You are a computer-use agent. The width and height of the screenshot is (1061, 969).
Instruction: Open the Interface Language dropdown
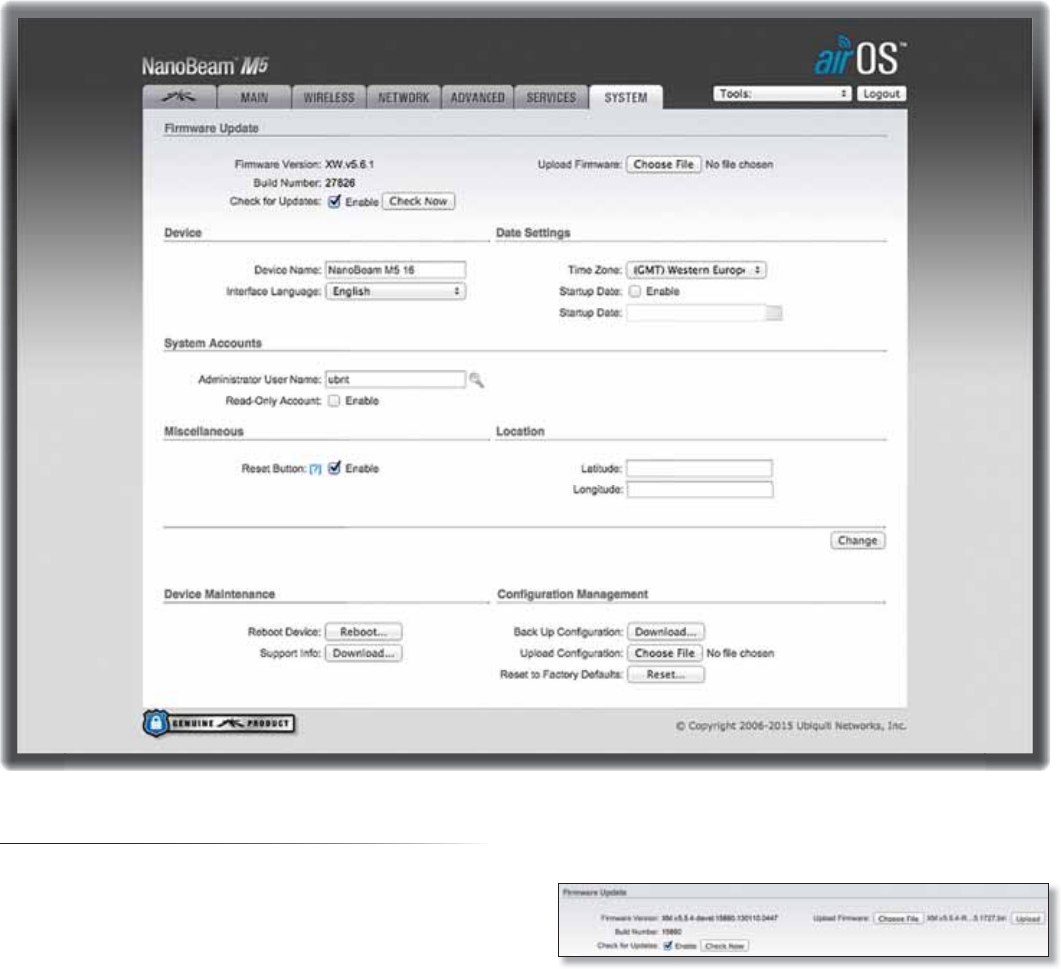point(395,291)
